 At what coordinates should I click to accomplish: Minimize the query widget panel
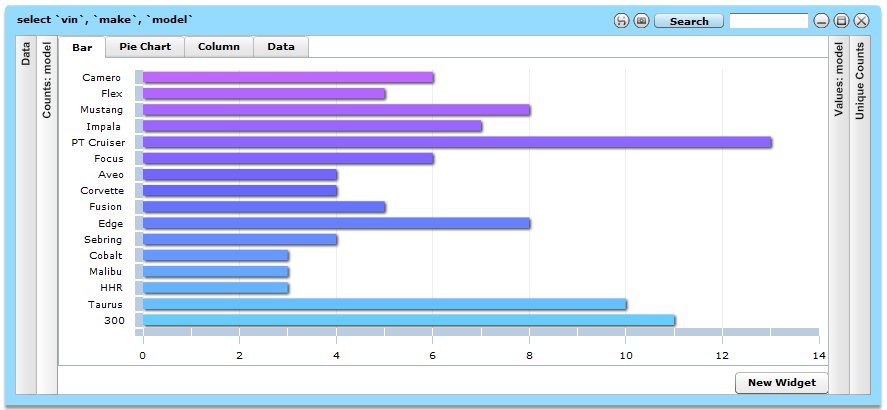pyautogui.click(x=821, y=21)
